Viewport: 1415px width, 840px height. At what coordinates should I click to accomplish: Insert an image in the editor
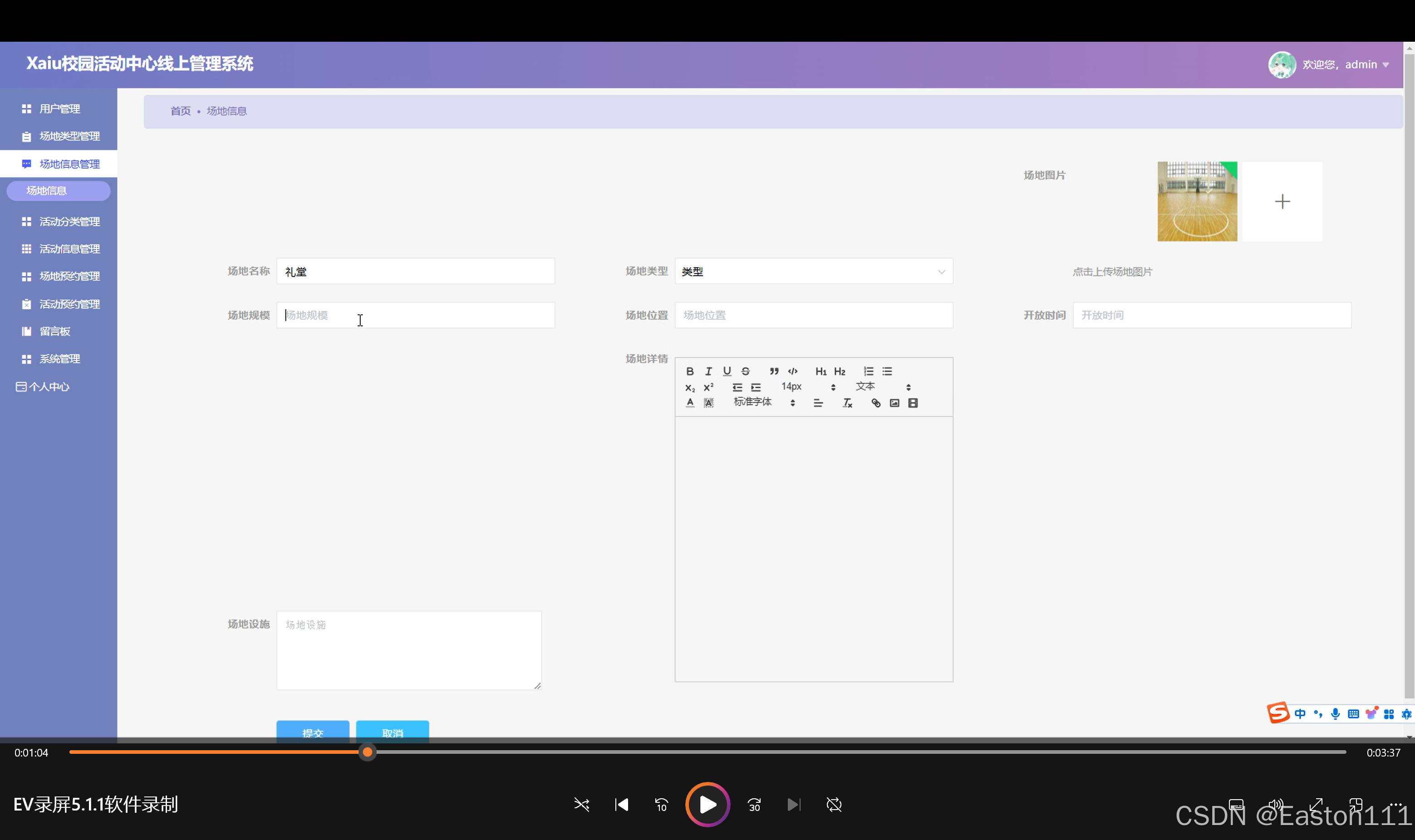pos(894,403)
